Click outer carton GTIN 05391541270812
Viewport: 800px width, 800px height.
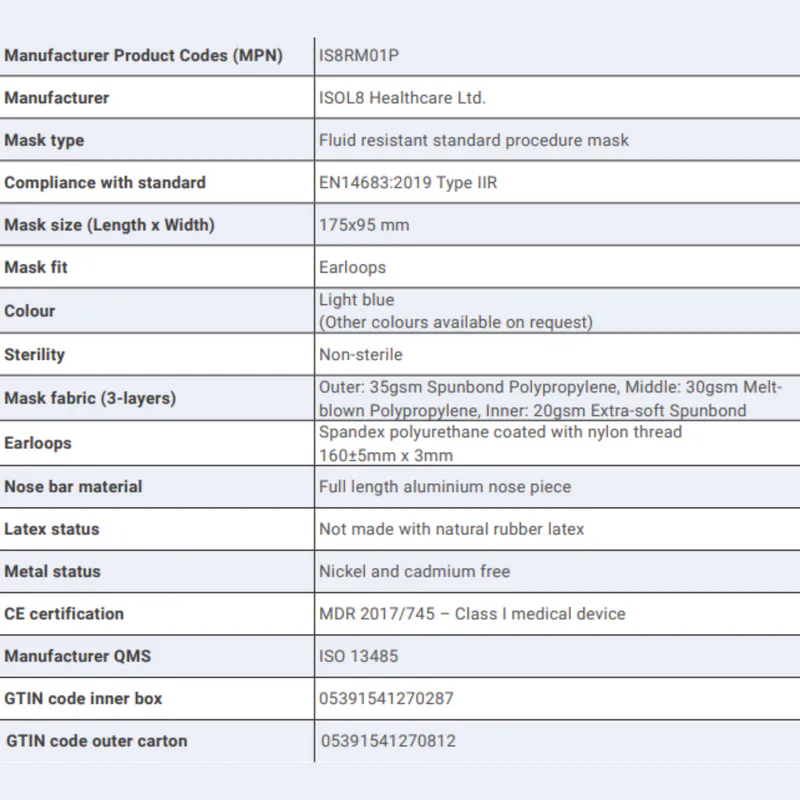389,741
